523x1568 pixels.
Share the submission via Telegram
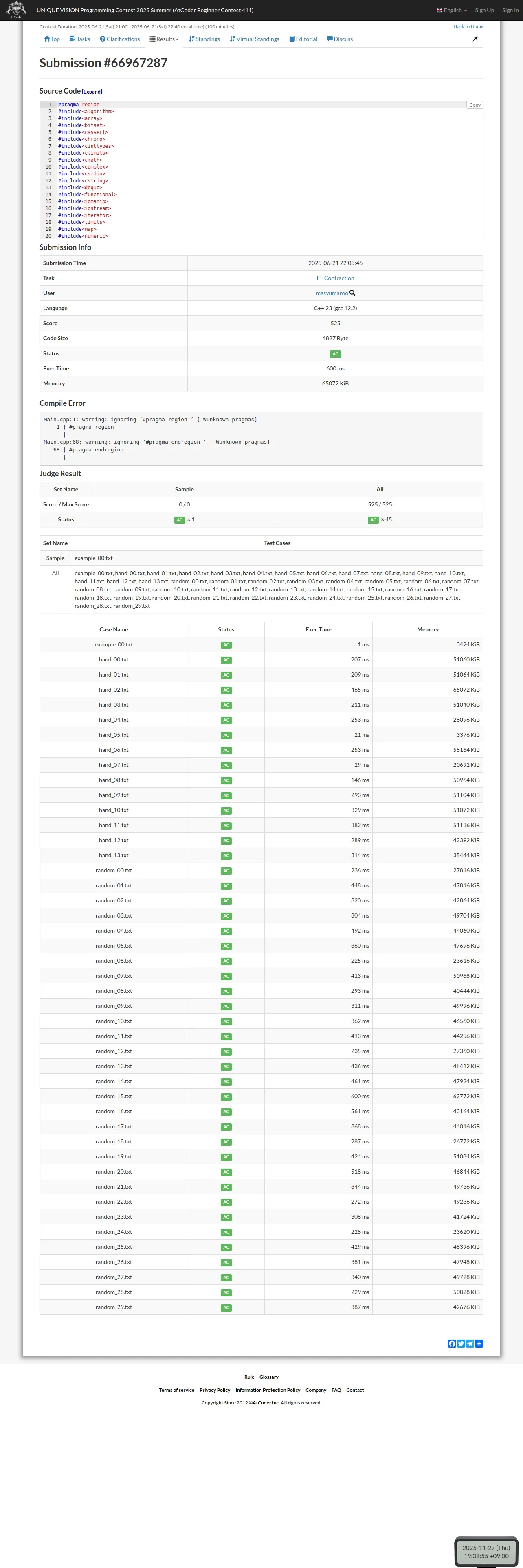pos(470,1343)
